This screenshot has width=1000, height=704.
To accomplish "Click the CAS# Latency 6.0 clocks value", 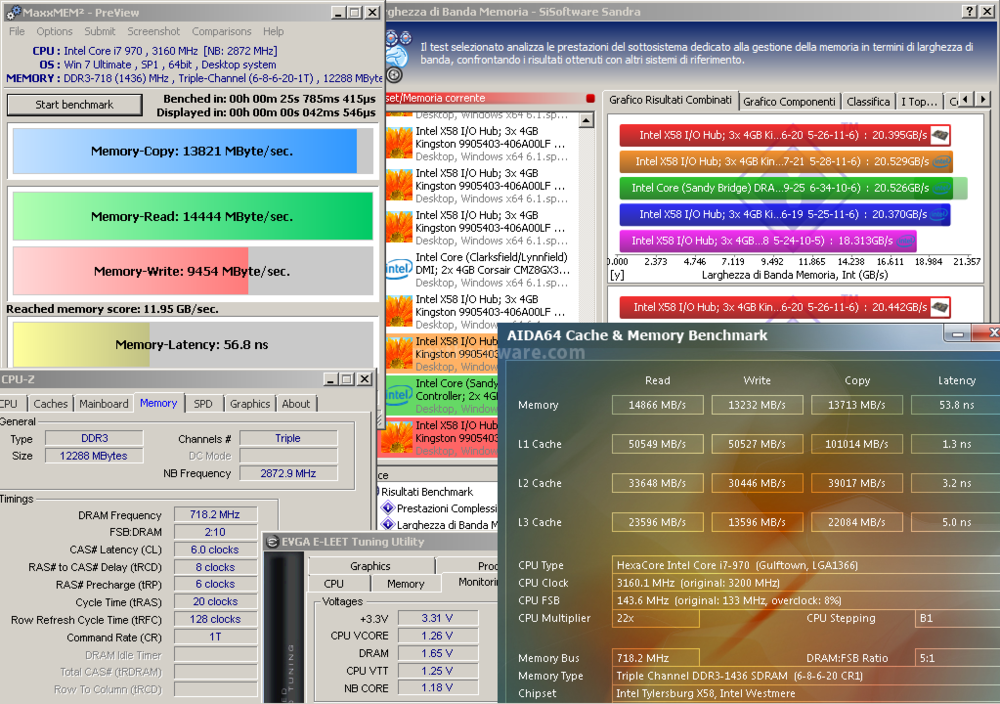I will pos(215,549).
